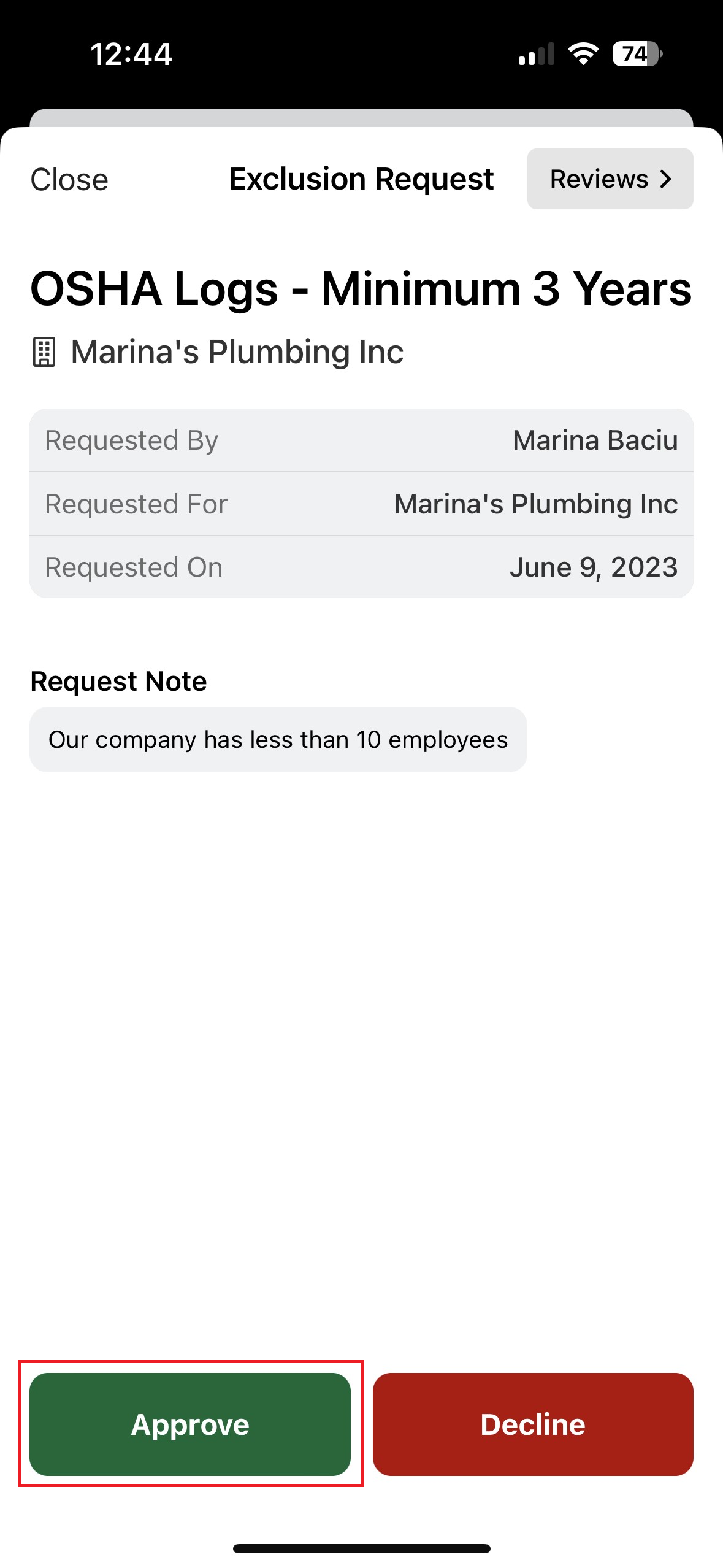Select the requester name Marina Baciu

[x=595, y=440]
